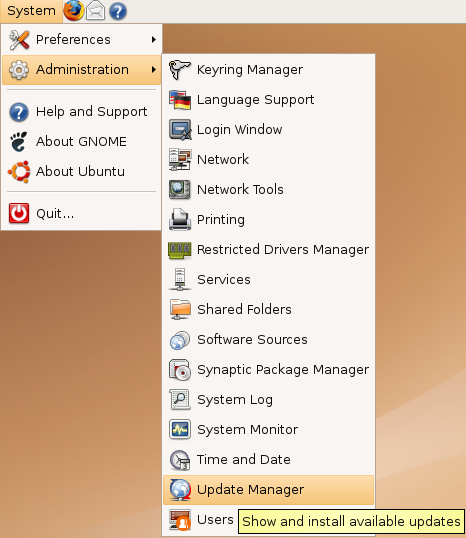Open Software Sources entry
This screenshot has width=466, height=538.
[268, 340]
